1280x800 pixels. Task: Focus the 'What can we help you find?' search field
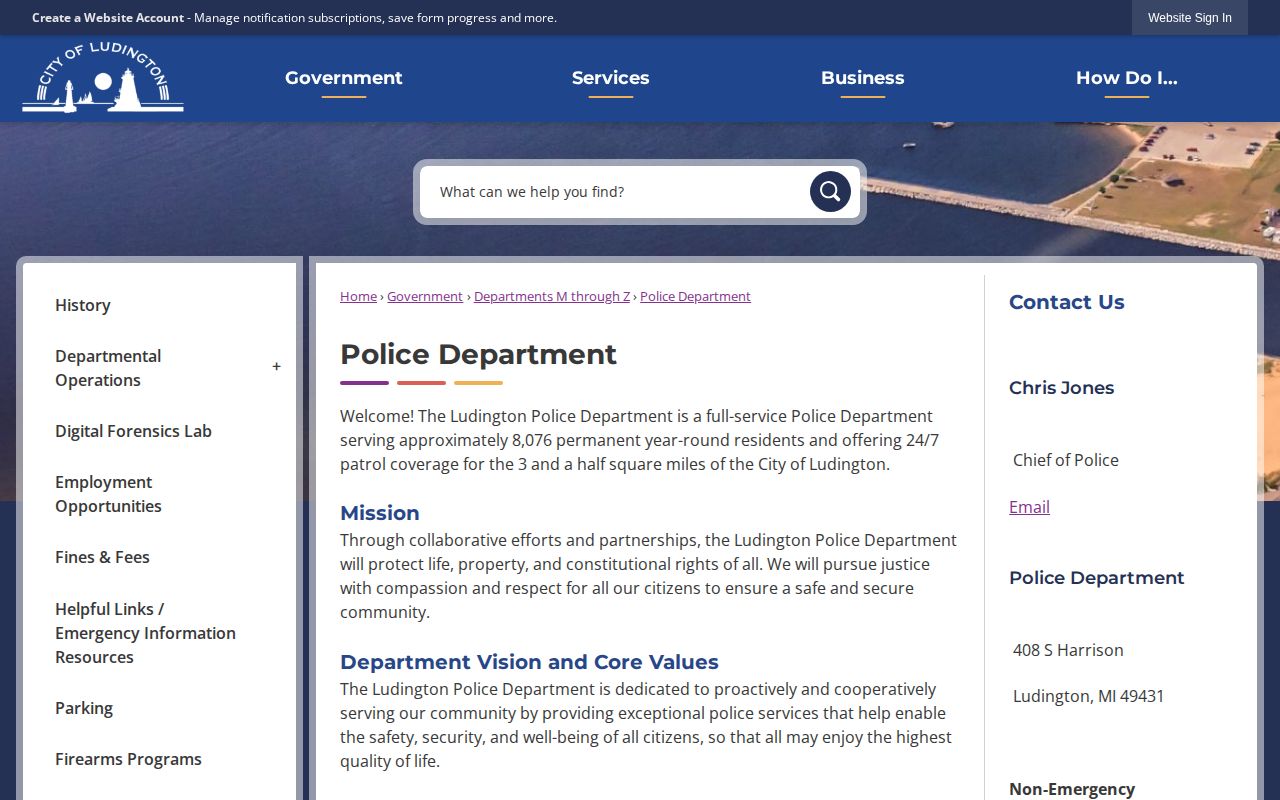(x=615, y=192)
